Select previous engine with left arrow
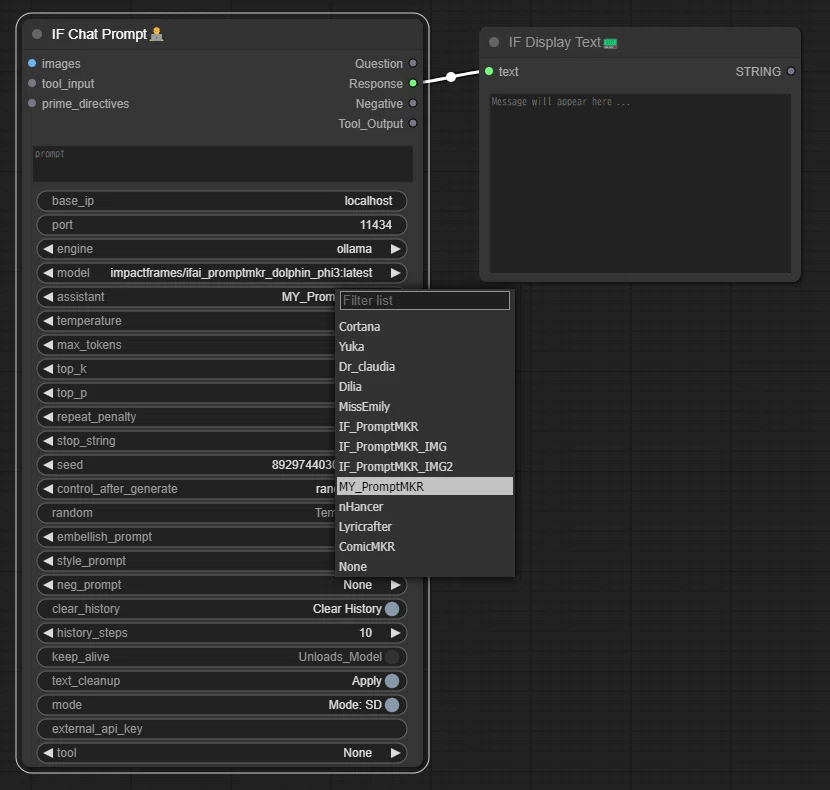This screenshot has height=790, width=830. tap(48, 249)
